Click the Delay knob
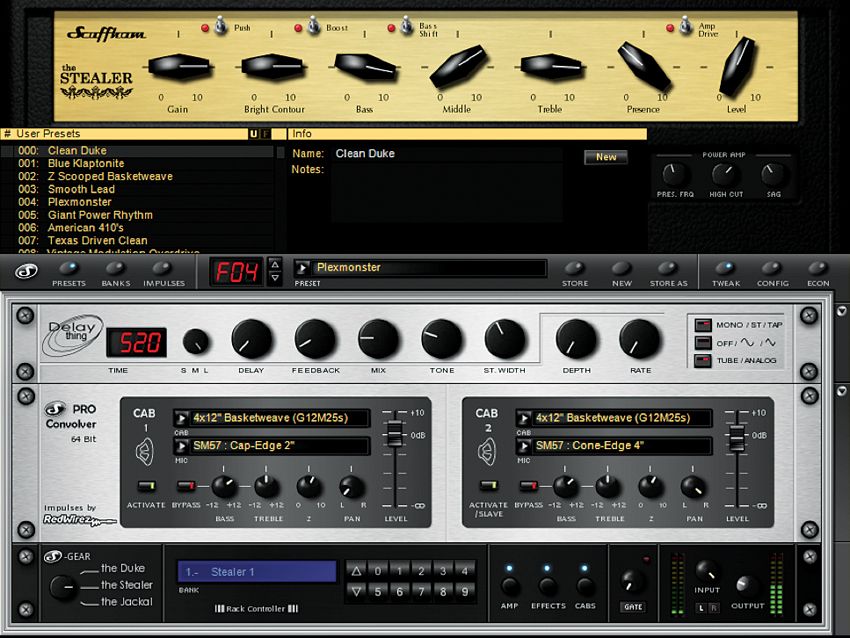 (x=252, y=339)
